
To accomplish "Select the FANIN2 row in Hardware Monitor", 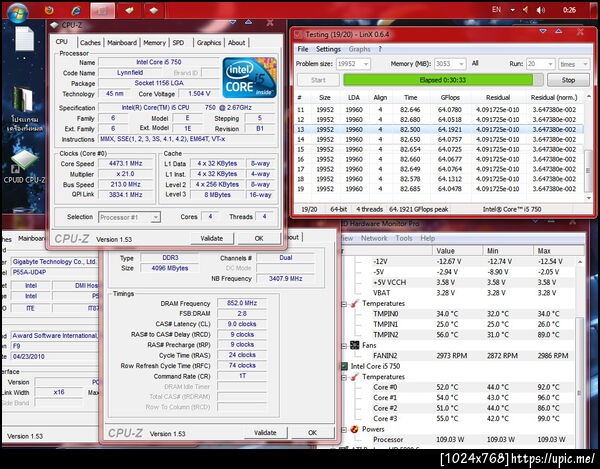I will click(459, 356).
